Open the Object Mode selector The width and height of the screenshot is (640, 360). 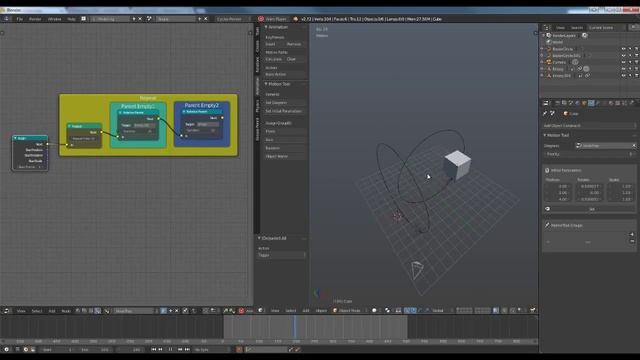coord(349,311)
